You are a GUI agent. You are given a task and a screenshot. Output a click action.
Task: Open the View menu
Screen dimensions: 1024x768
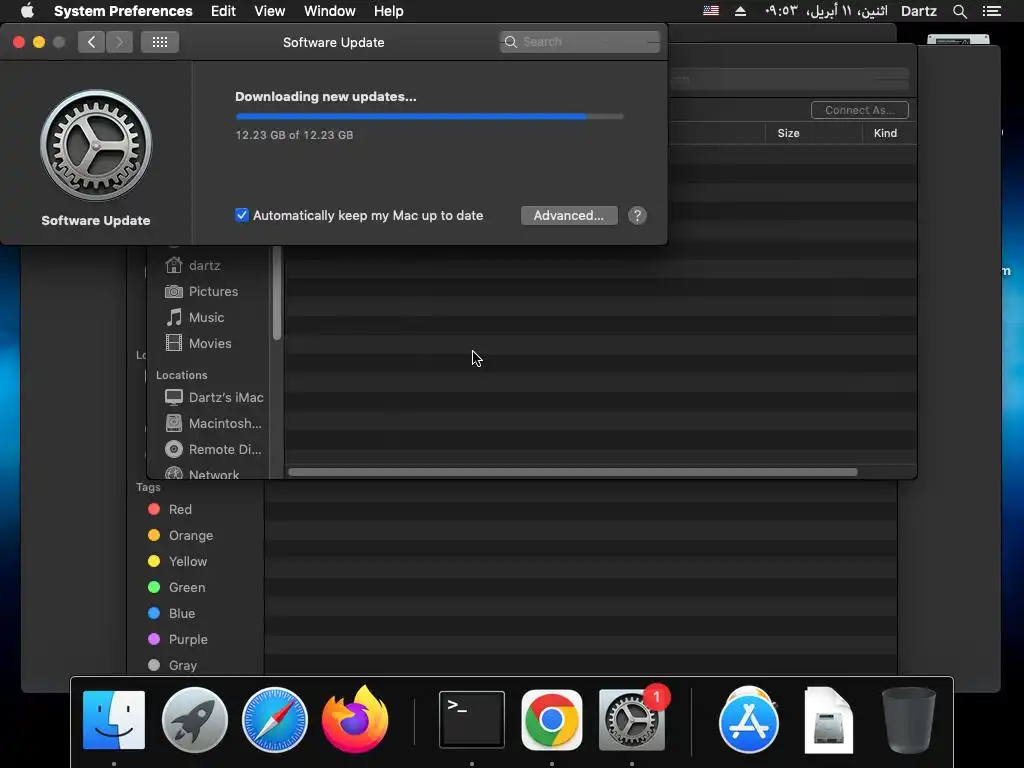point(270,11)
